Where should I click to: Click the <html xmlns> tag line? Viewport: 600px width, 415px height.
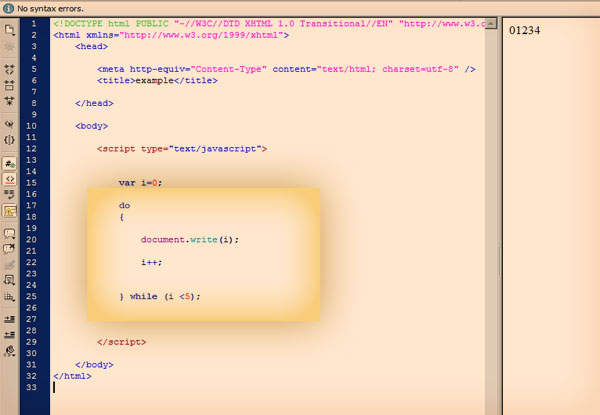click(x=171, y=35)
